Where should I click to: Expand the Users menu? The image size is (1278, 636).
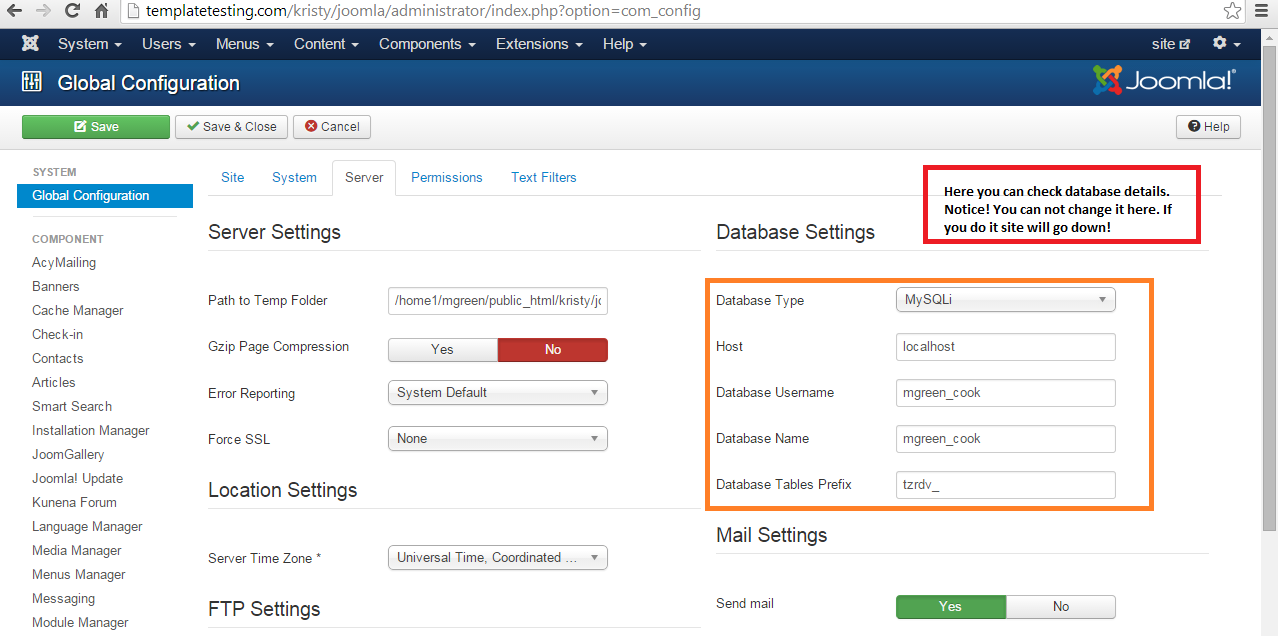[x=168, y=44]
